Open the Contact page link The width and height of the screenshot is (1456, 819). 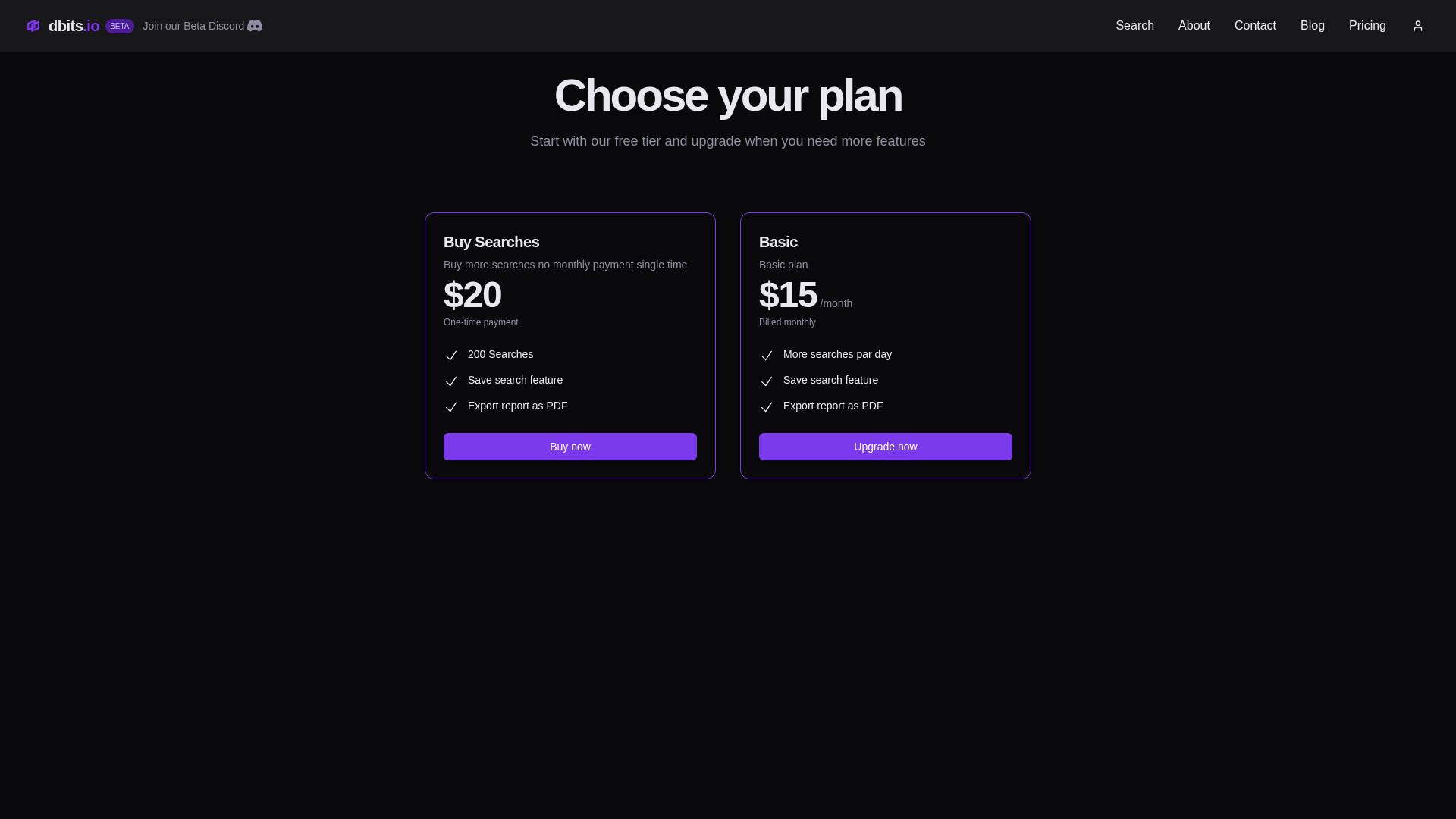pos(1255,26)
